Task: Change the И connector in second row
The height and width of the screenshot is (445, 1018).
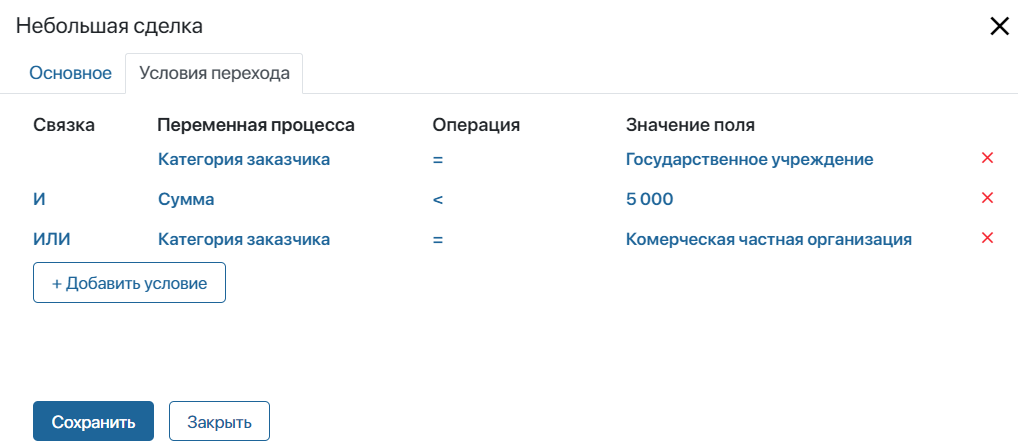Action: tap(39, 199)
